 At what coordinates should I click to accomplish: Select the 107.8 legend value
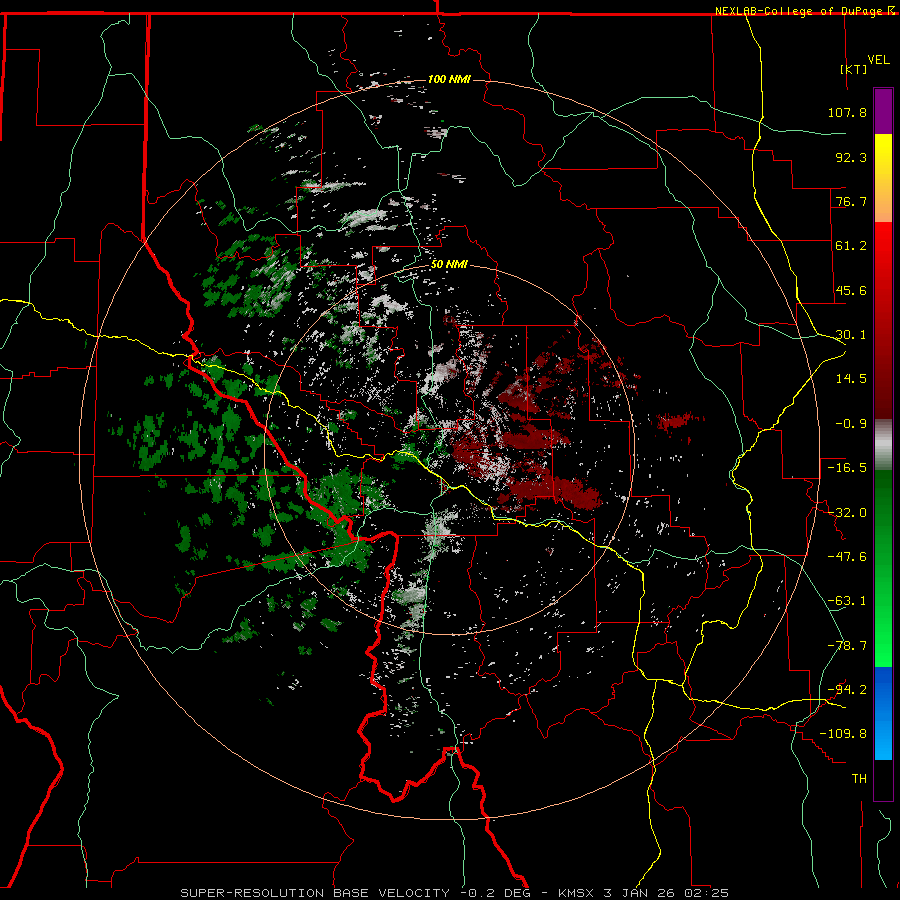coord(847,112)
